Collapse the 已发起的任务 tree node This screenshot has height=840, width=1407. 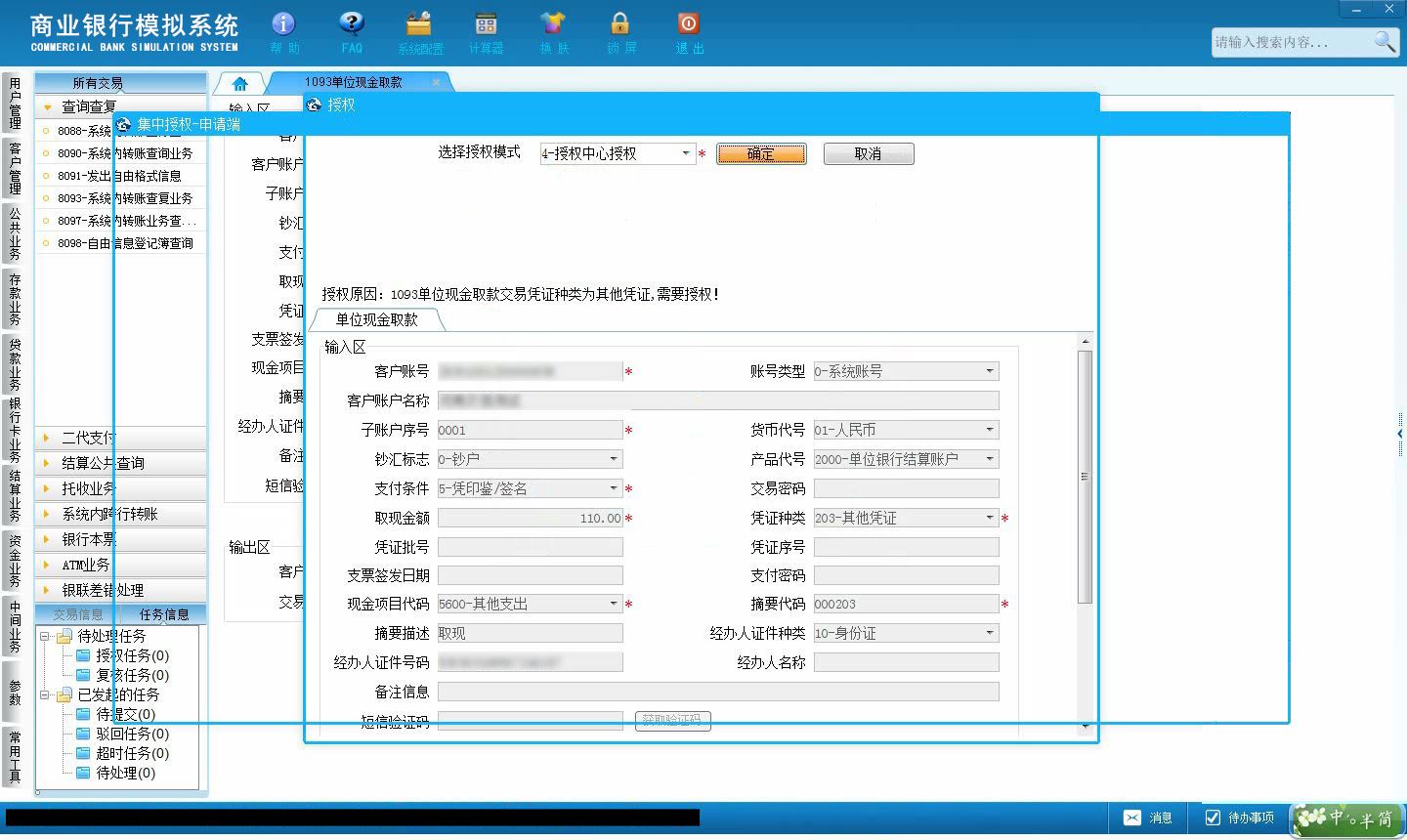click(45, 694)
